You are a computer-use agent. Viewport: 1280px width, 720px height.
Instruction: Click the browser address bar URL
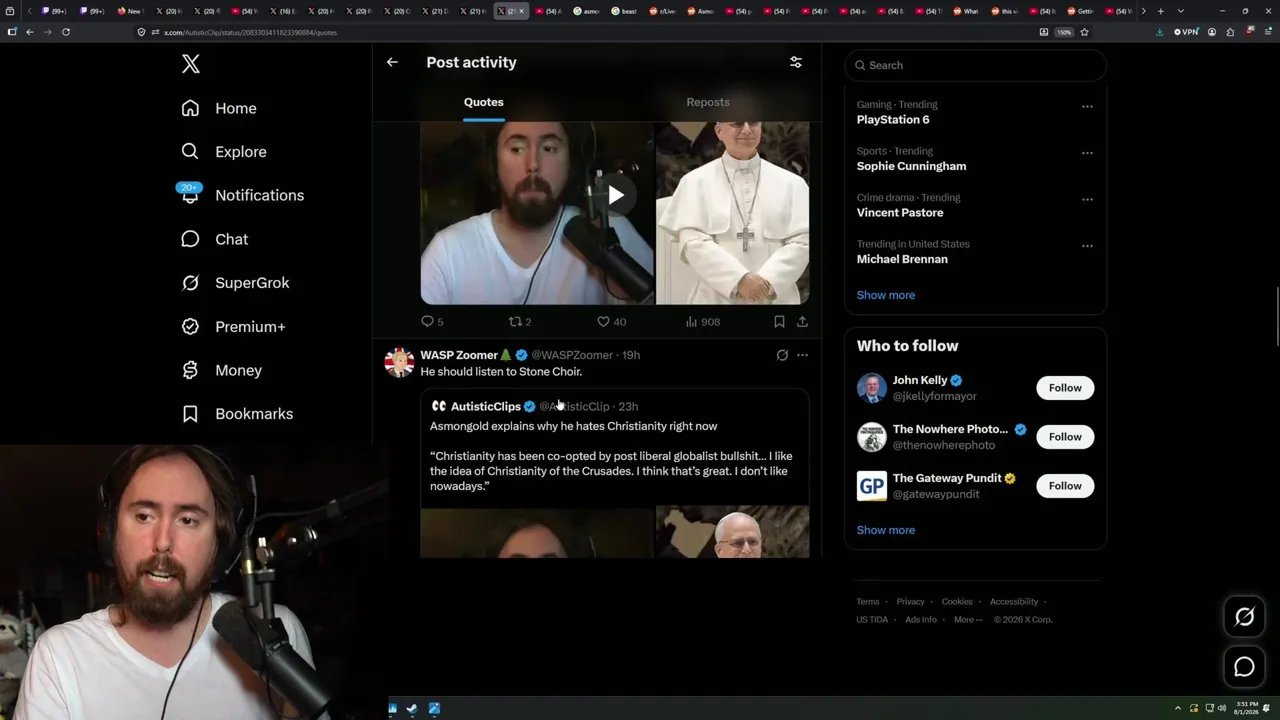[x=250, y=32]
